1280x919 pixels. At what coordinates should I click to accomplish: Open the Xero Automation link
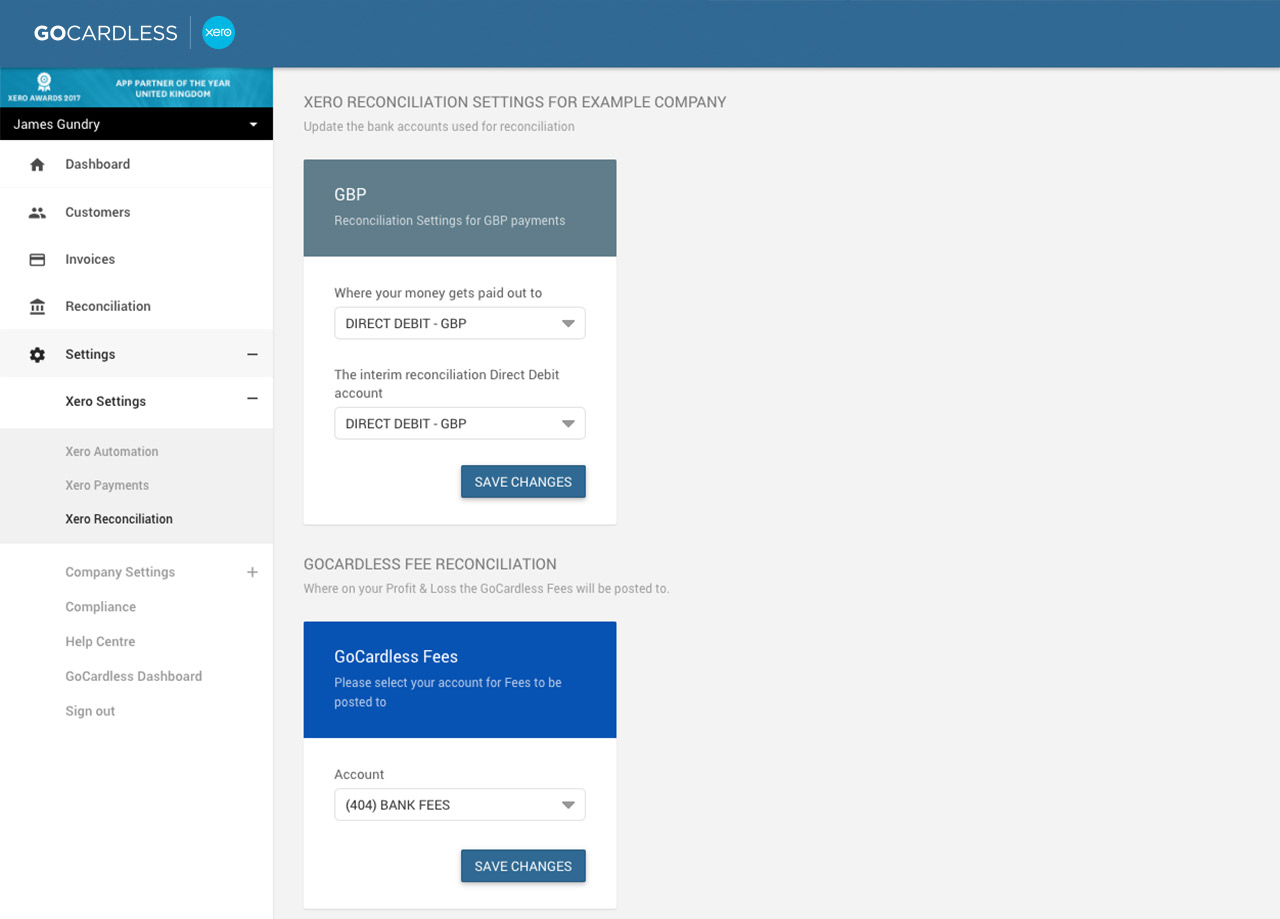(x=112, y=451)
